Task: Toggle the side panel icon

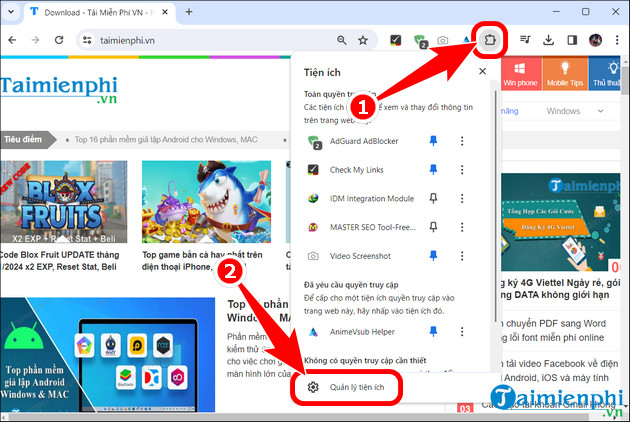Action: click(x=572, y=40)
